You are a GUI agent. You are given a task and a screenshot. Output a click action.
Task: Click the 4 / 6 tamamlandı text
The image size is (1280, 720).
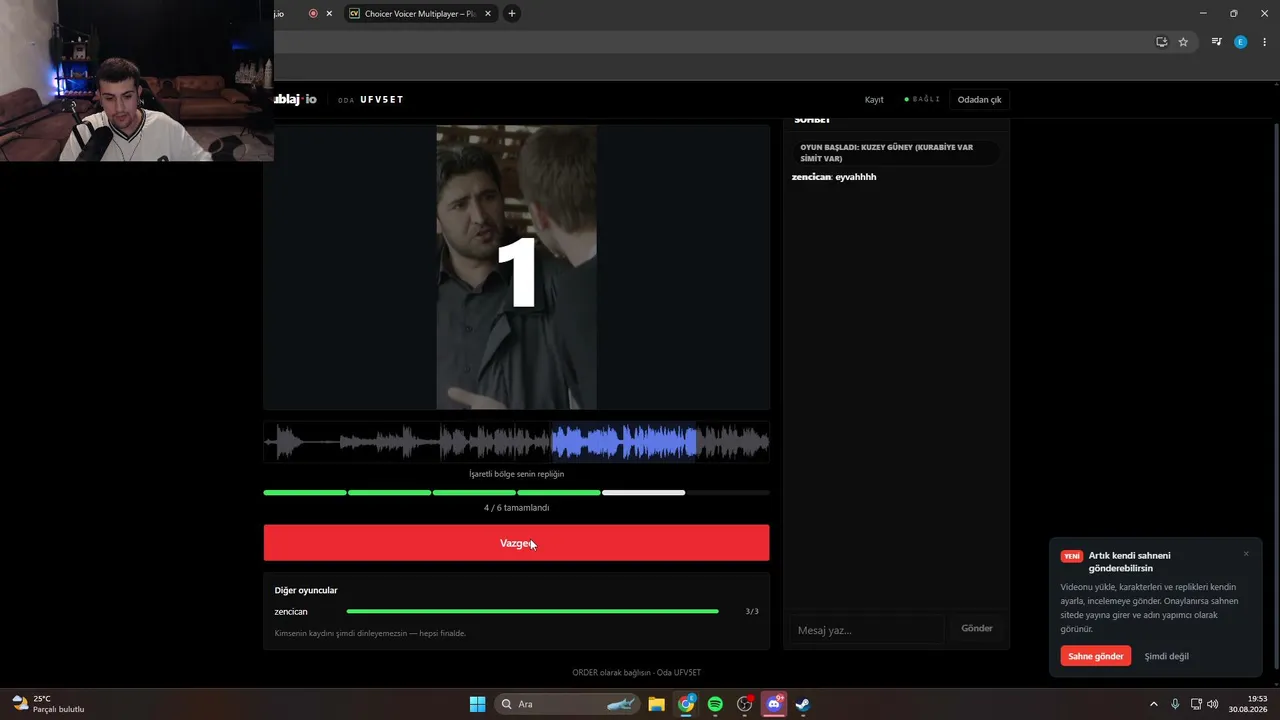(516, 508)
